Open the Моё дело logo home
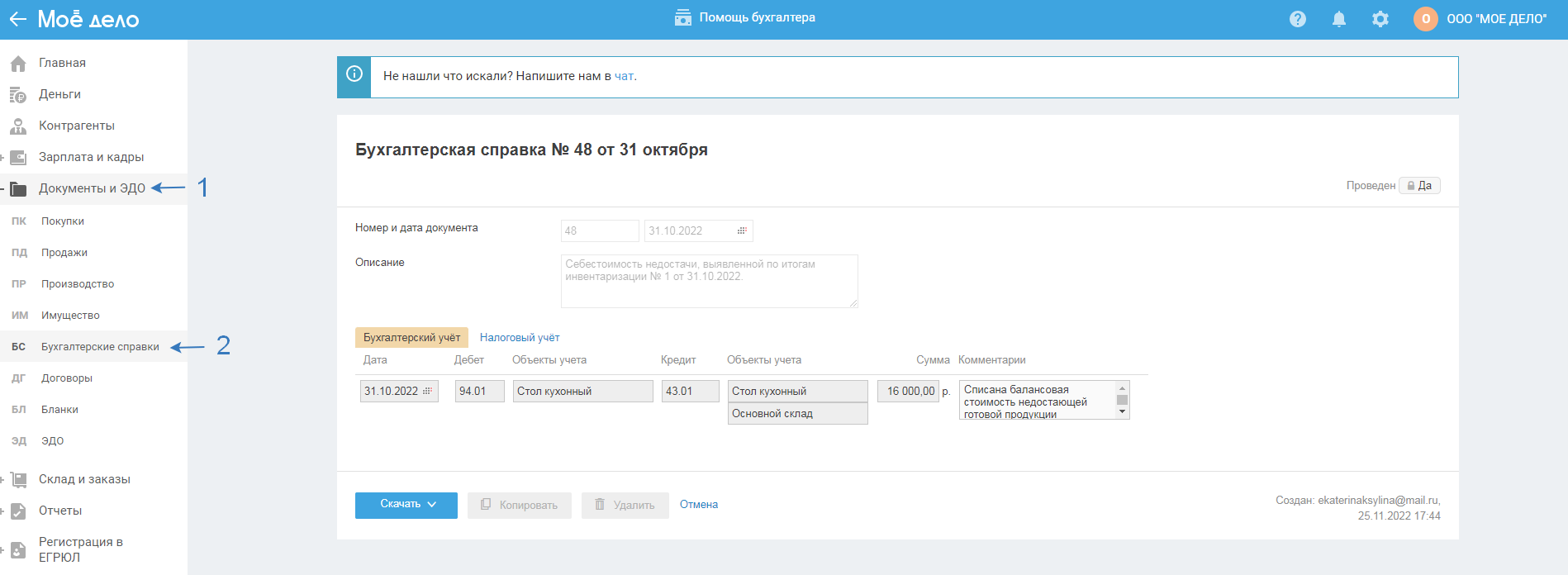 point(88,19)
